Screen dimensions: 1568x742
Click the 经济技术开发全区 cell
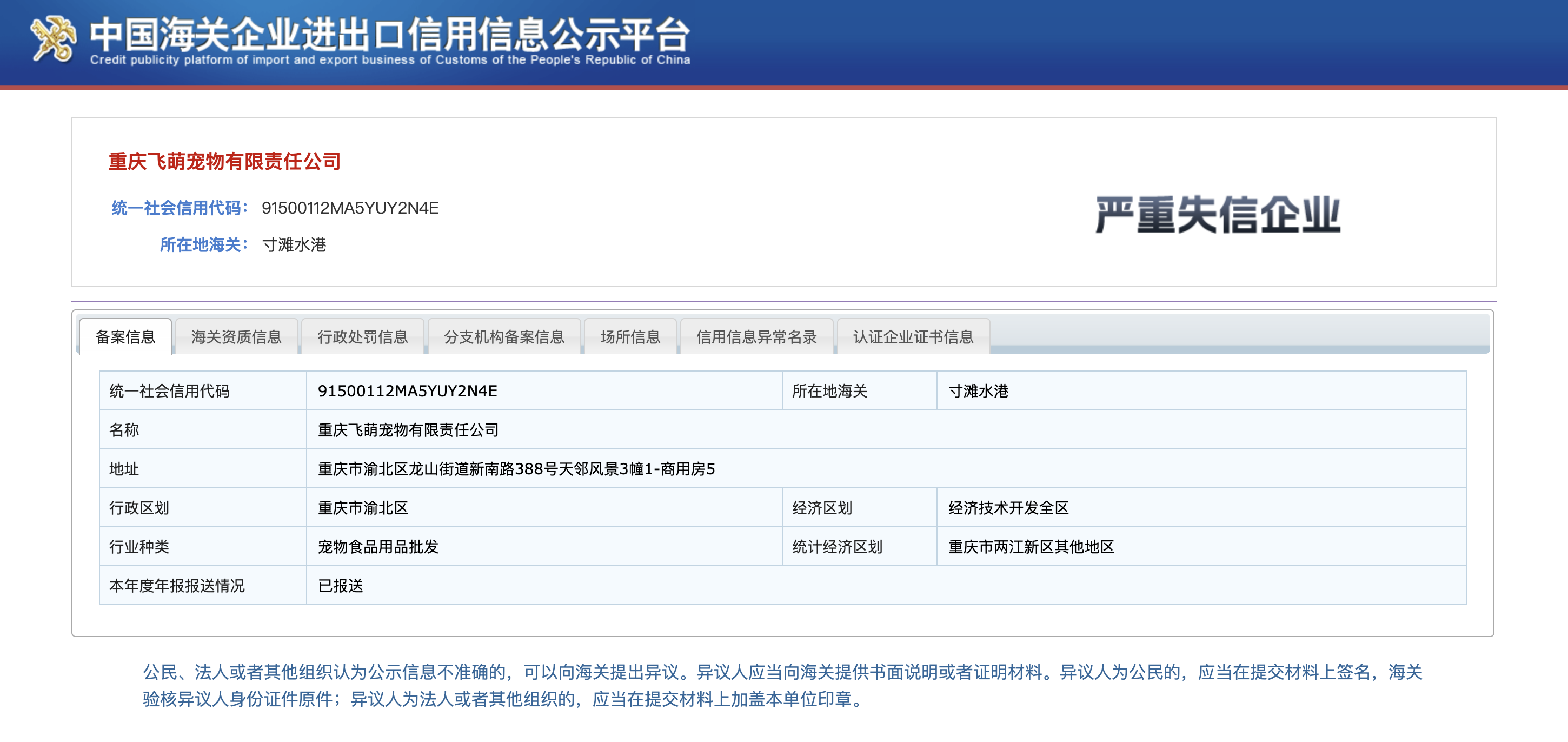1201,508
